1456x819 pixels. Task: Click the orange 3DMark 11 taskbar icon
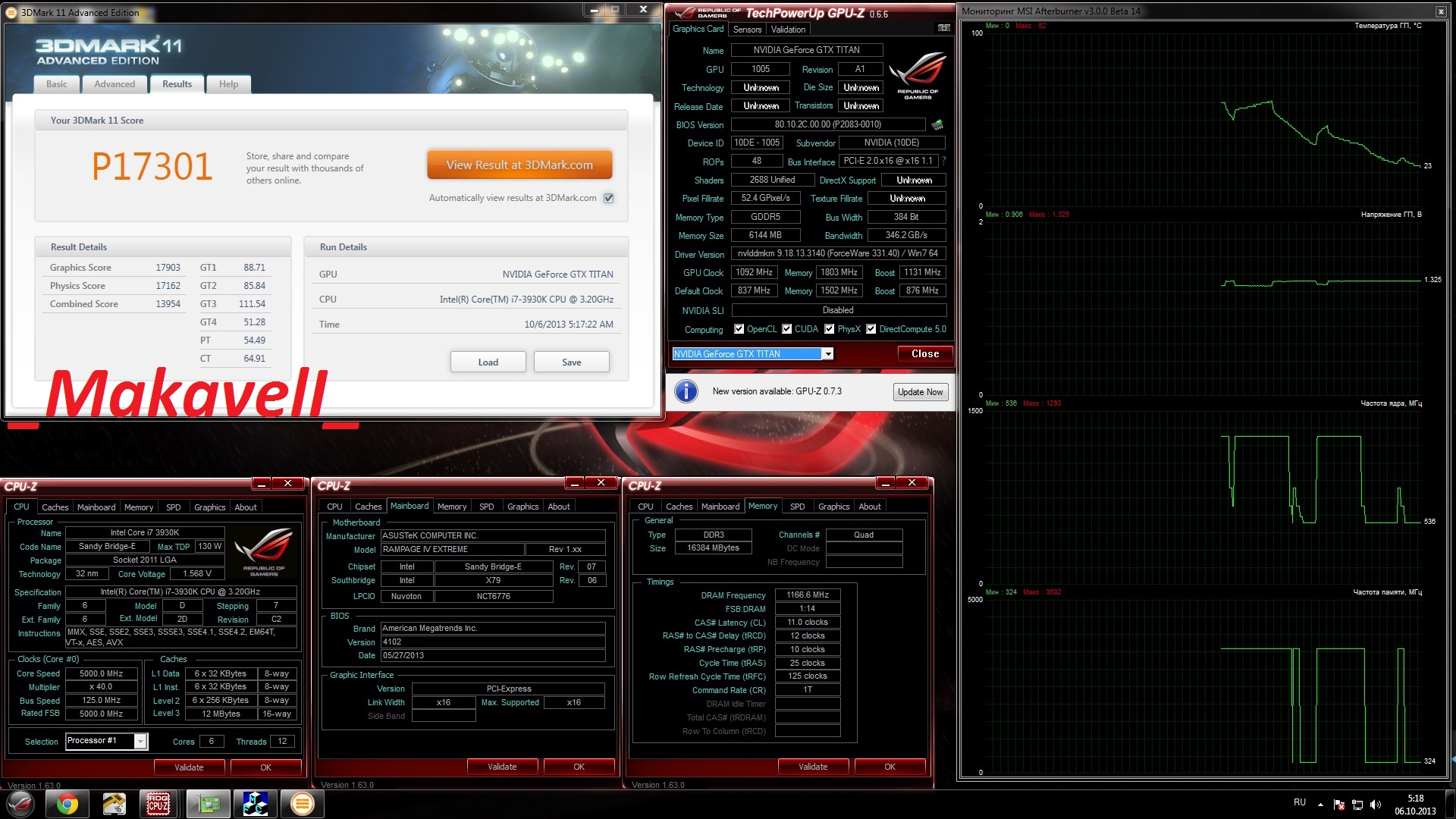(302, 804)
